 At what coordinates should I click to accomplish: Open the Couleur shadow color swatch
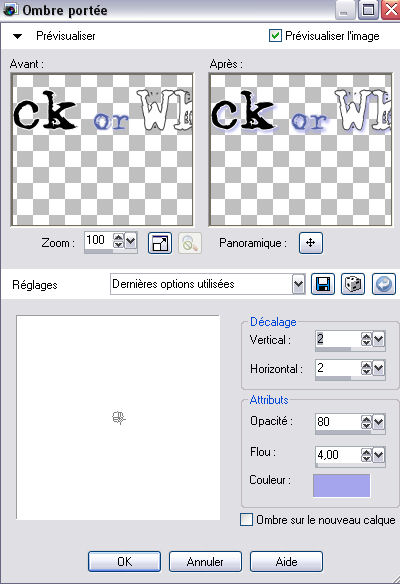pyautogui.click(x=342, y=485)
